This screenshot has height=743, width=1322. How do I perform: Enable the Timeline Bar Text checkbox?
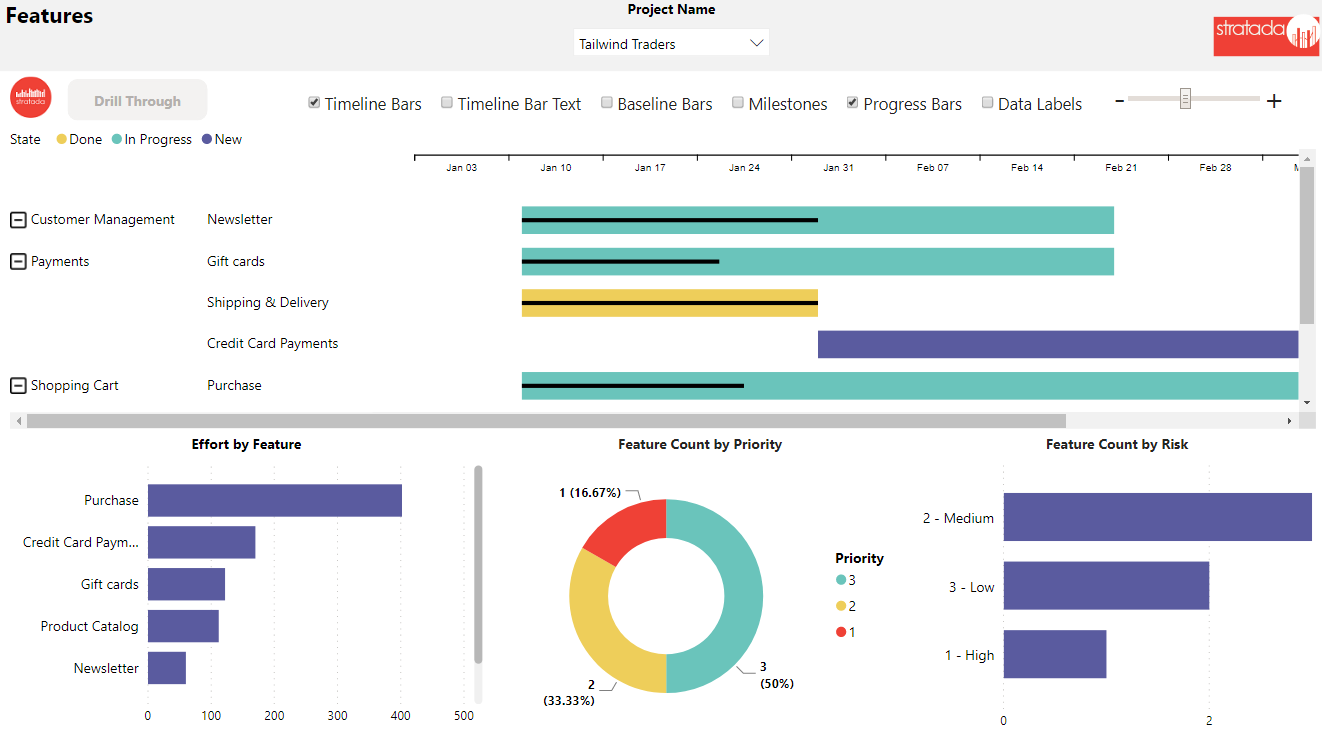tap(447, 103)
